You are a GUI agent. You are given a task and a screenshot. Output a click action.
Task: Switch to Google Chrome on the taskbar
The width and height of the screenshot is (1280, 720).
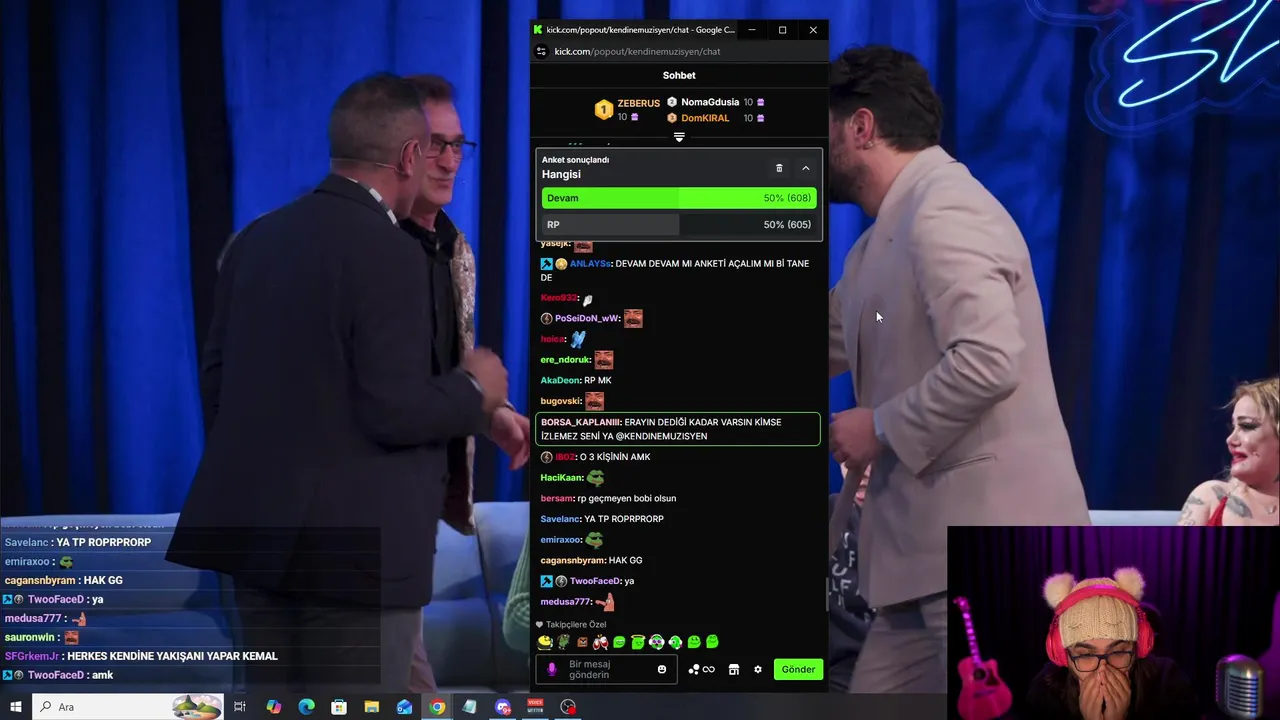(x=437, y=707)
